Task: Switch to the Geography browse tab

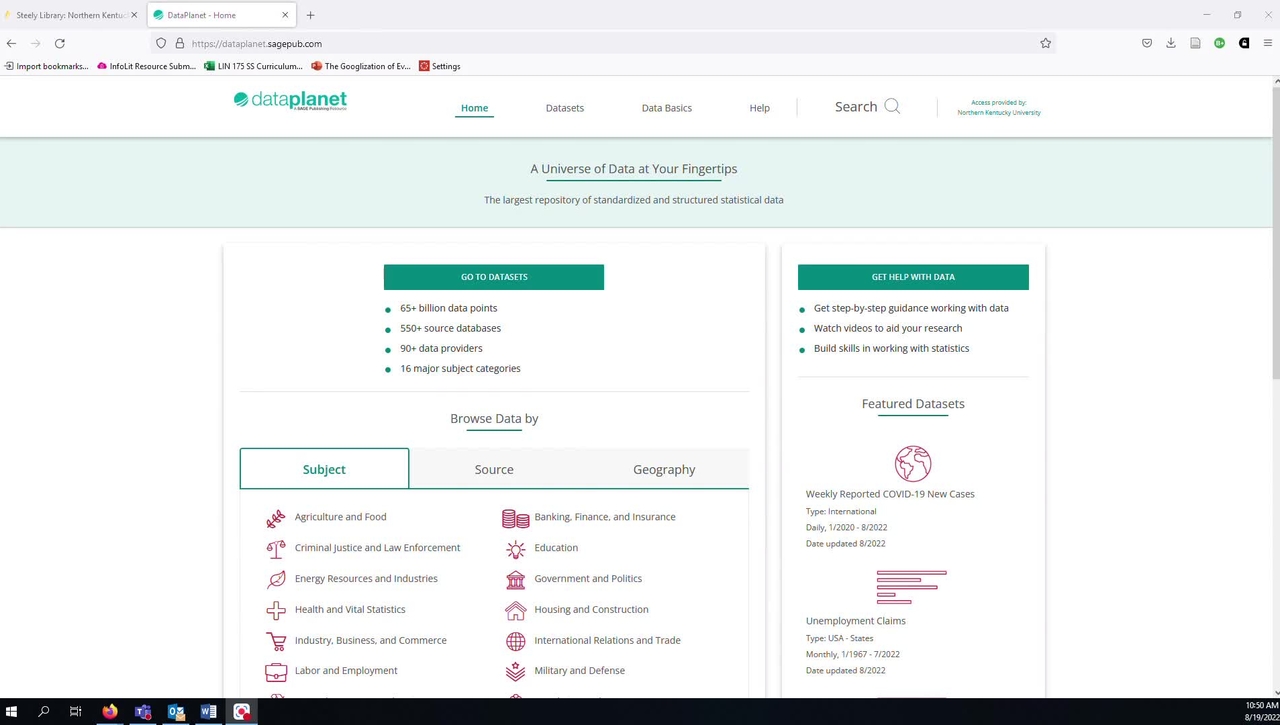Action: point(664,469)
